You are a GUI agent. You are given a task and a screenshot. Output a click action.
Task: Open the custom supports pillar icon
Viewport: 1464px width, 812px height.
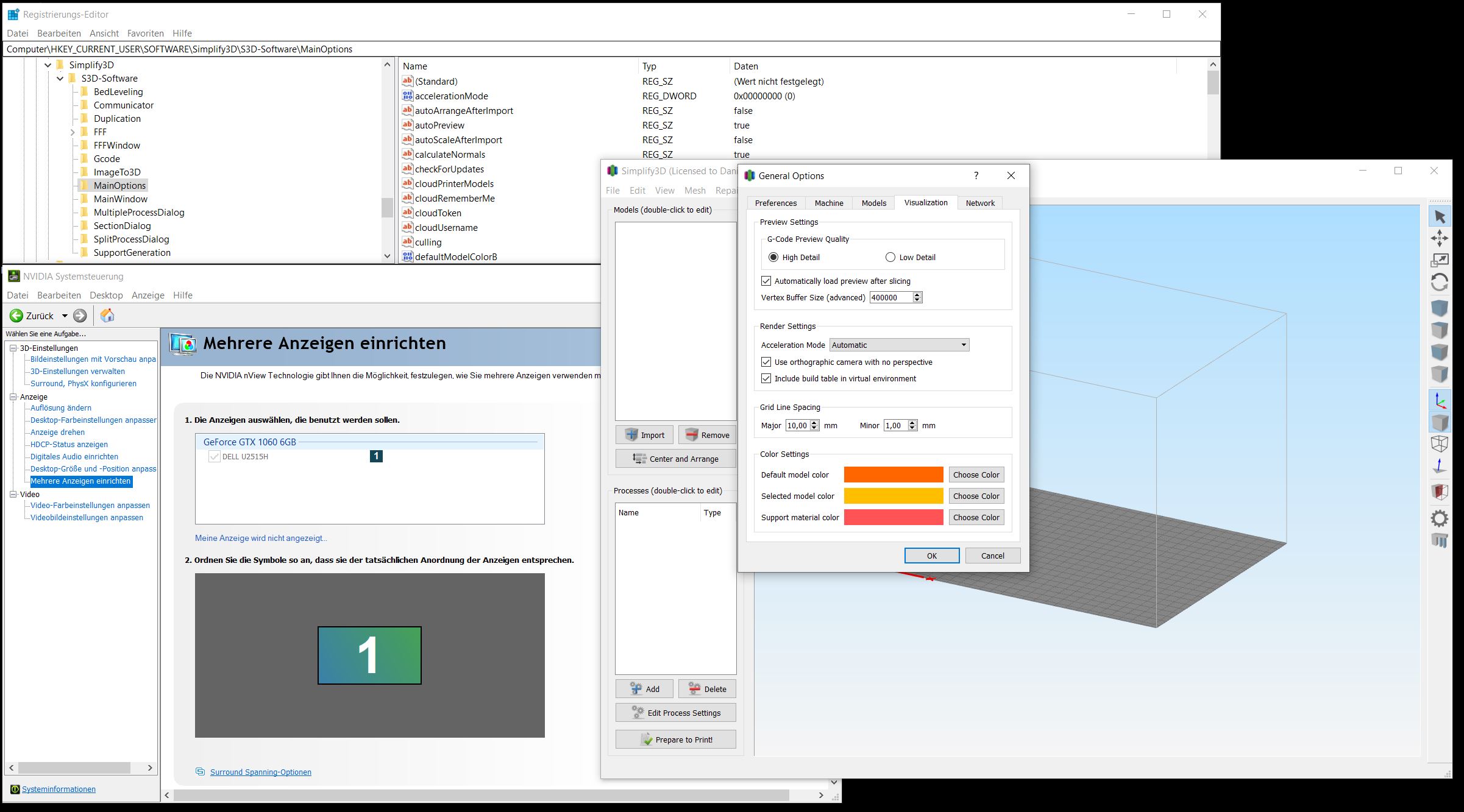[1440, 540]
